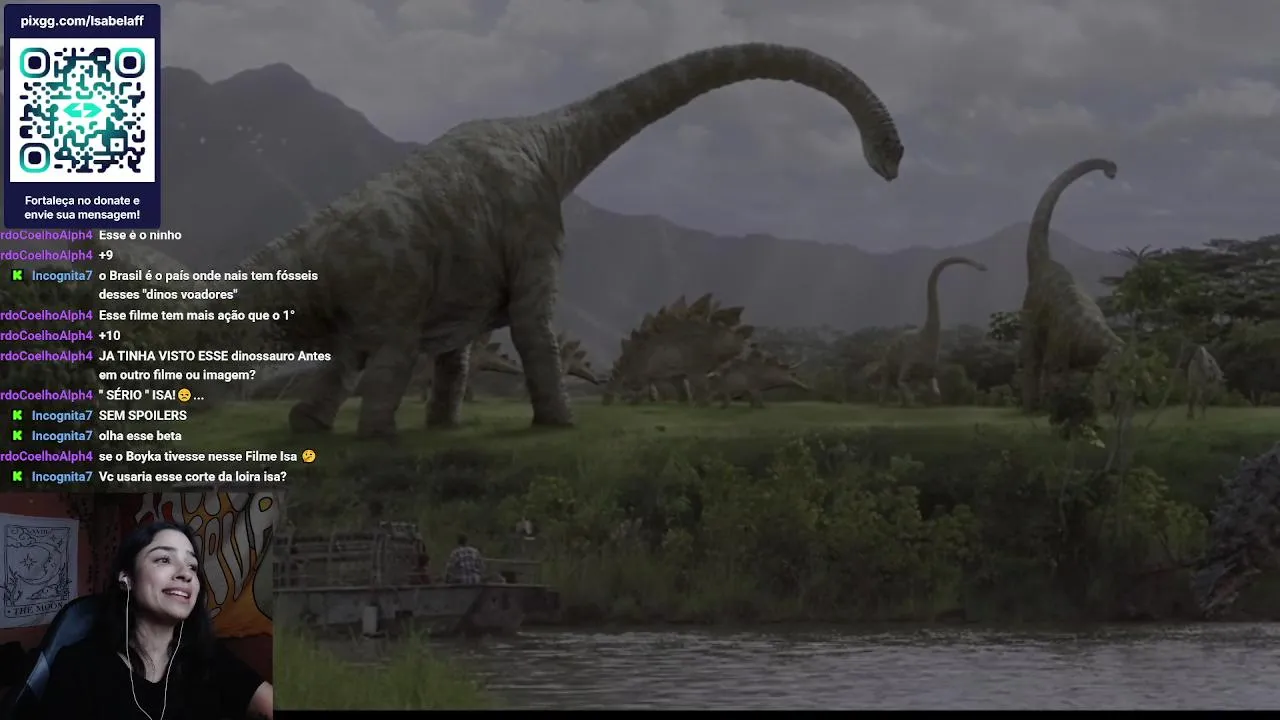Click 'JA TINHA VISTO ESSE dinossauro Antes' message
Viewport: 1280px width, 720px height.
(x=215, y=356)
